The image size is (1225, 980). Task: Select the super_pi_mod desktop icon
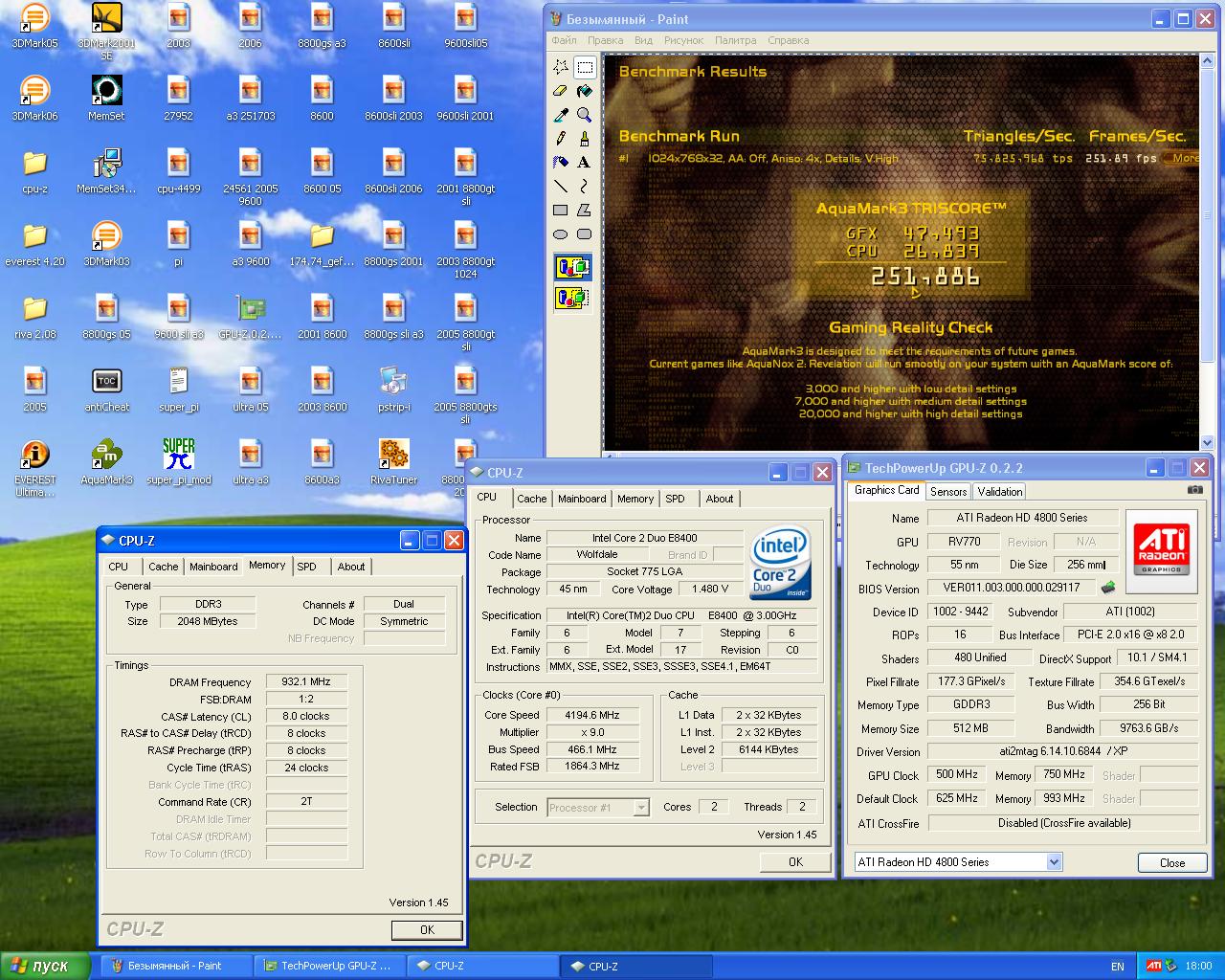tap(179, 462)
